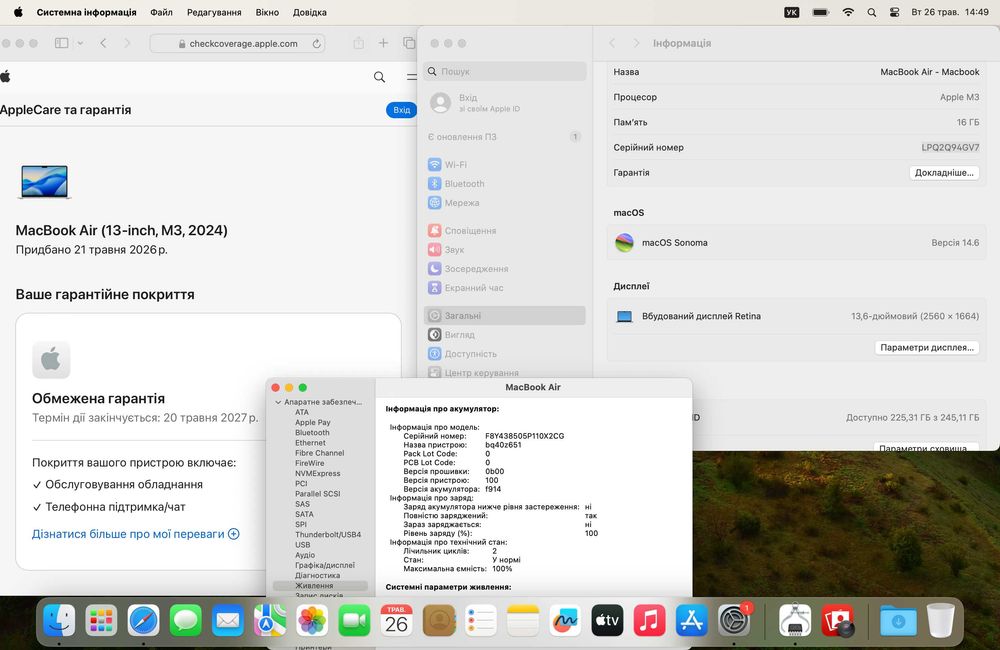Open Дізнатися більше про мої переваги link

tap(136, 534)
